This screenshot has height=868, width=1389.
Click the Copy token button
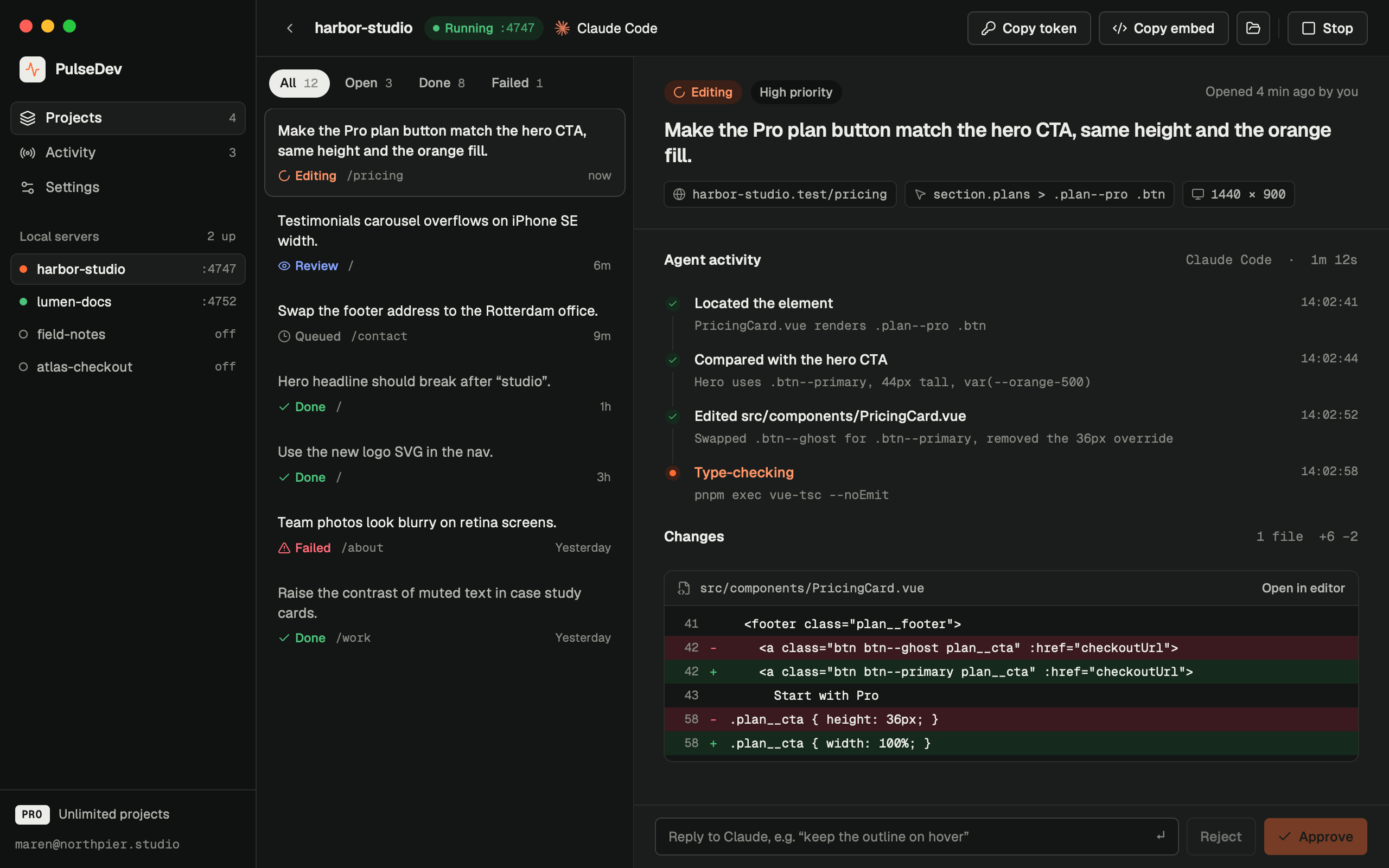pyautogui.click(x=1029, y=28)
